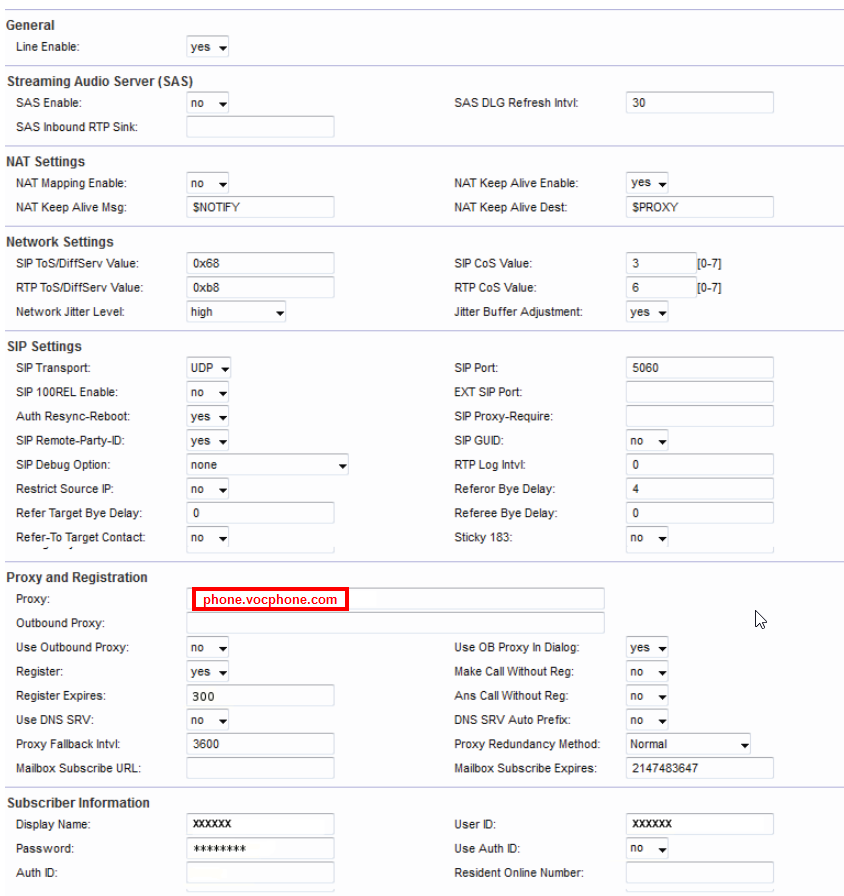
Task: Click the Register Expires field
Action: [x=260, y=696]
